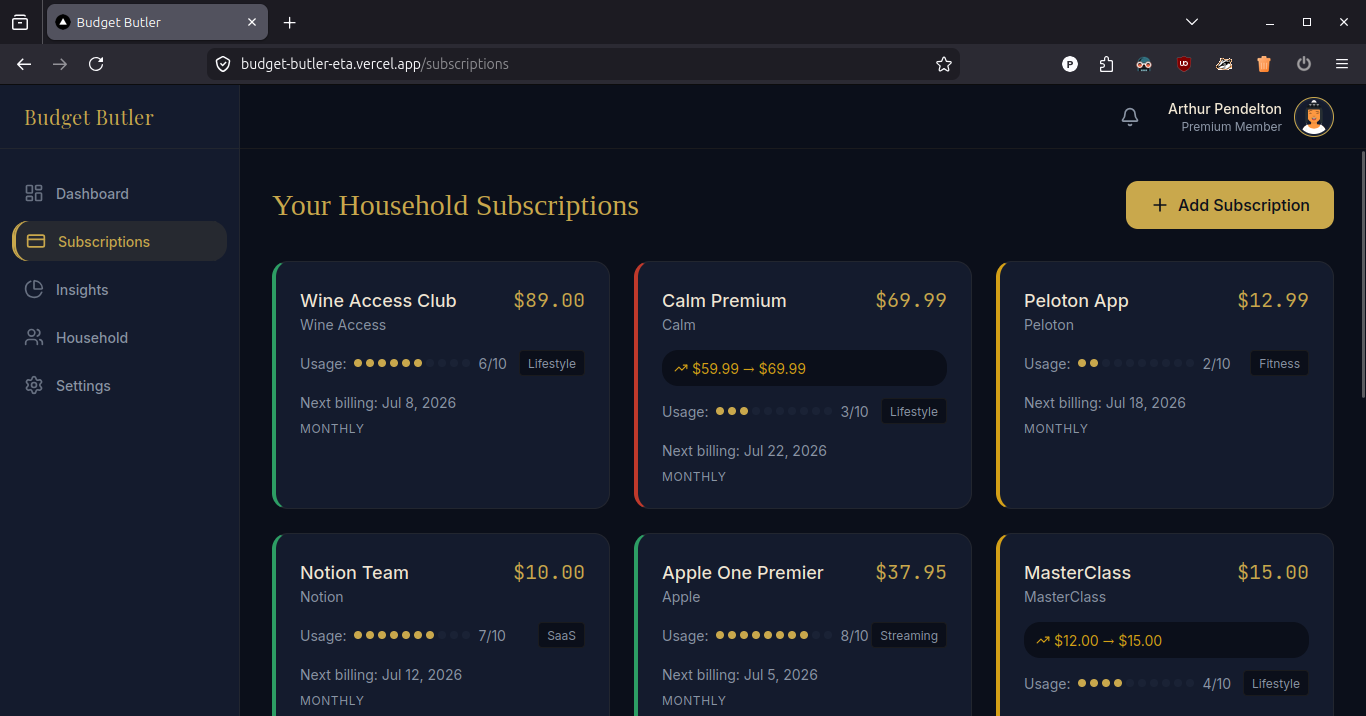Screen dimensions: 1366x716
Task: Close the Budget Butler tab
Action: 252,22
